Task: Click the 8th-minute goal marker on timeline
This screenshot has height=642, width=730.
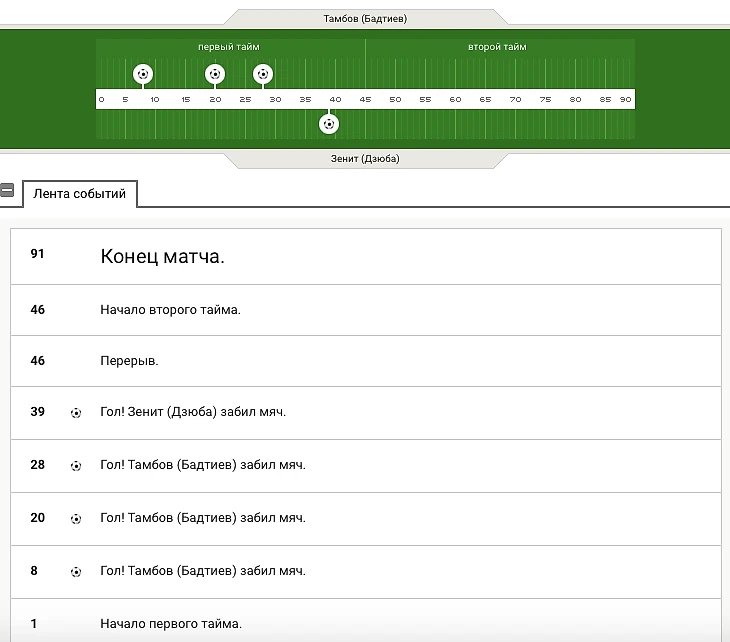Action: (143, 74)
